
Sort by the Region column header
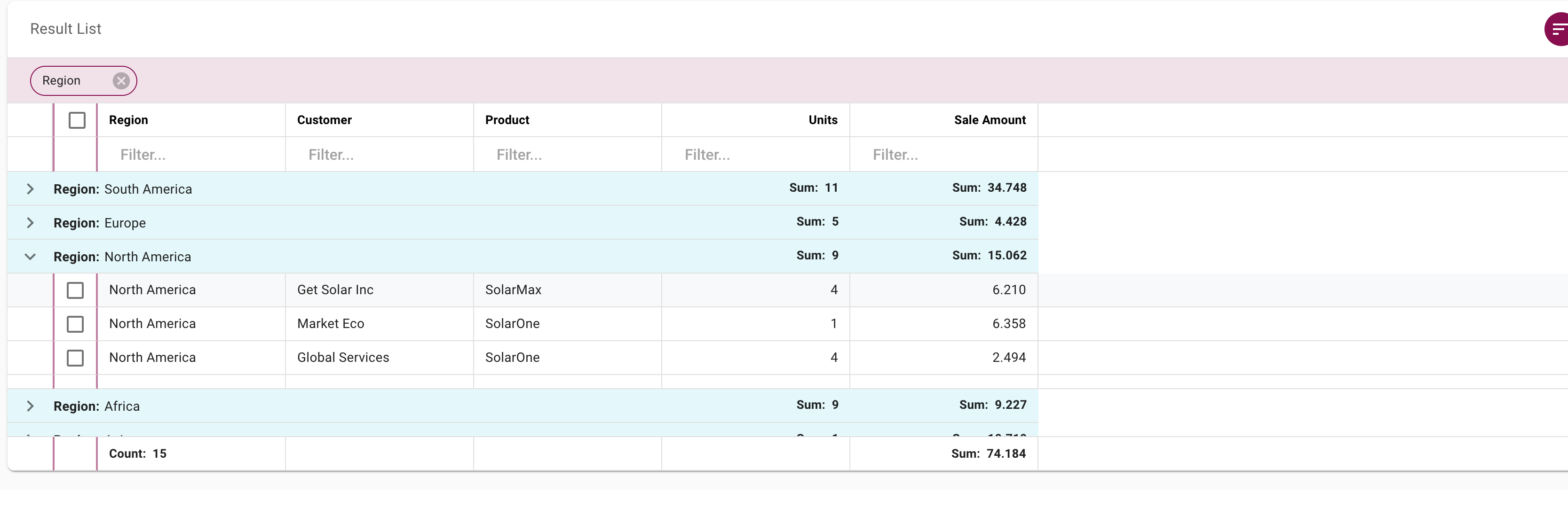(x=128, y=120)
